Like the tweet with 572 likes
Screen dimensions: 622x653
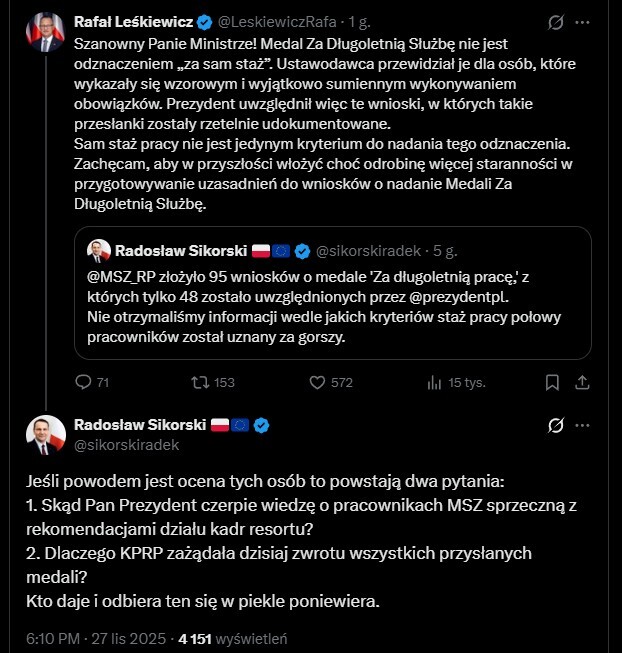pos(317,381)
